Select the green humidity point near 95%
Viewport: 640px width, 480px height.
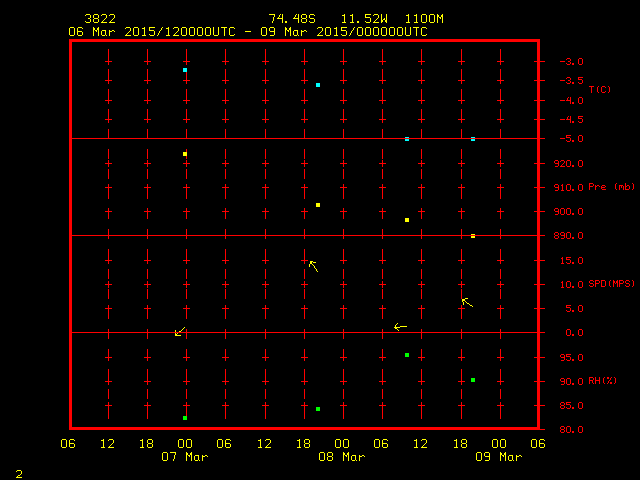pos(407,355)
